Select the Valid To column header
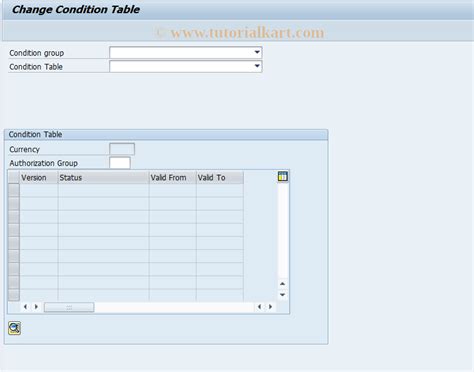The width and height of the screenshot is (474, 372). pos(220,177)
